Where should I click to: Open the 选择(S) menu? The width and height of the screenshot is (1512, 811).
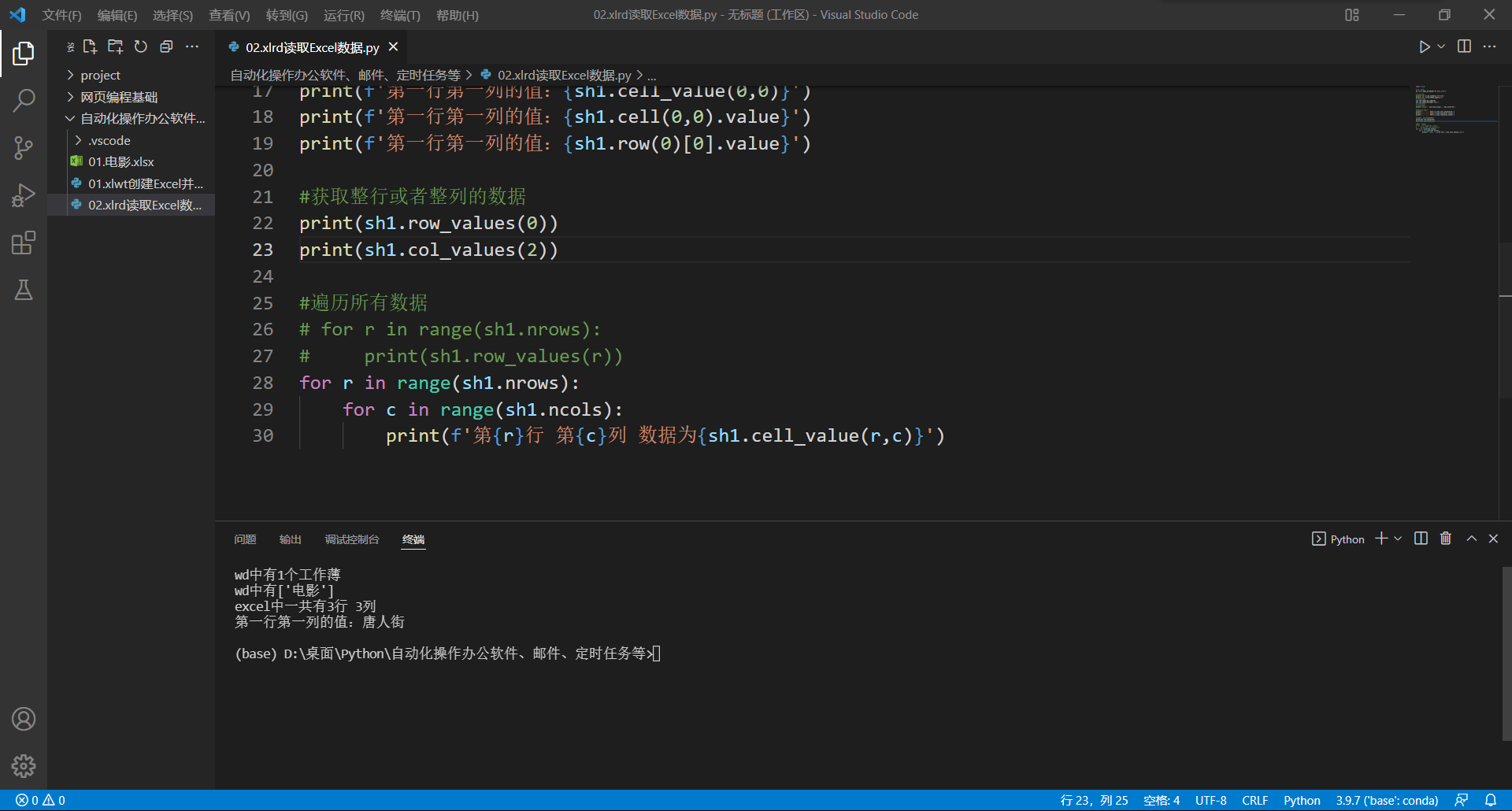click(172, 15)
